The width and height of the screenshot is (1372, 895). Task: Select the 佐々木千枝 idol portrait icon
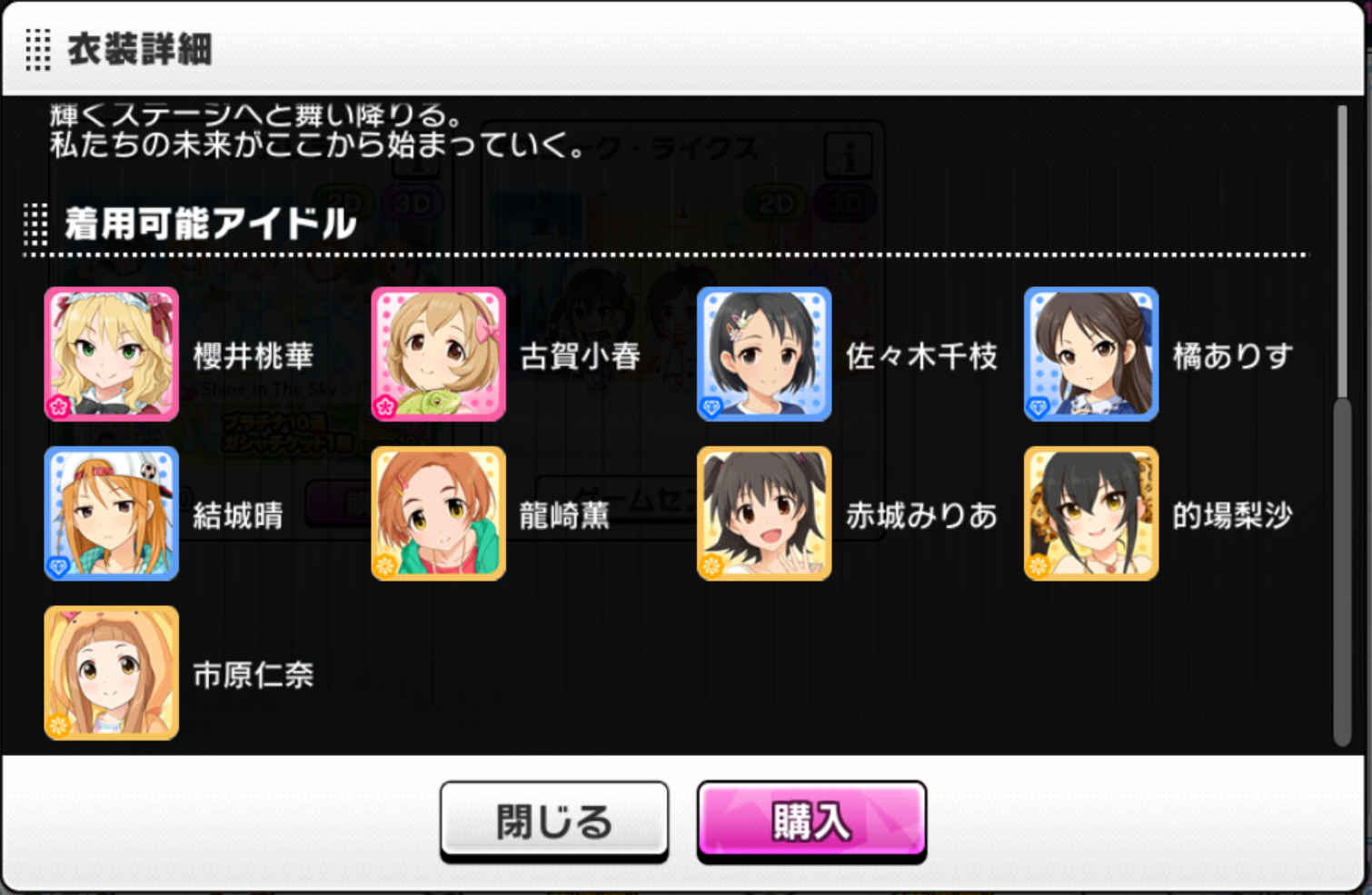pos(764,354)
